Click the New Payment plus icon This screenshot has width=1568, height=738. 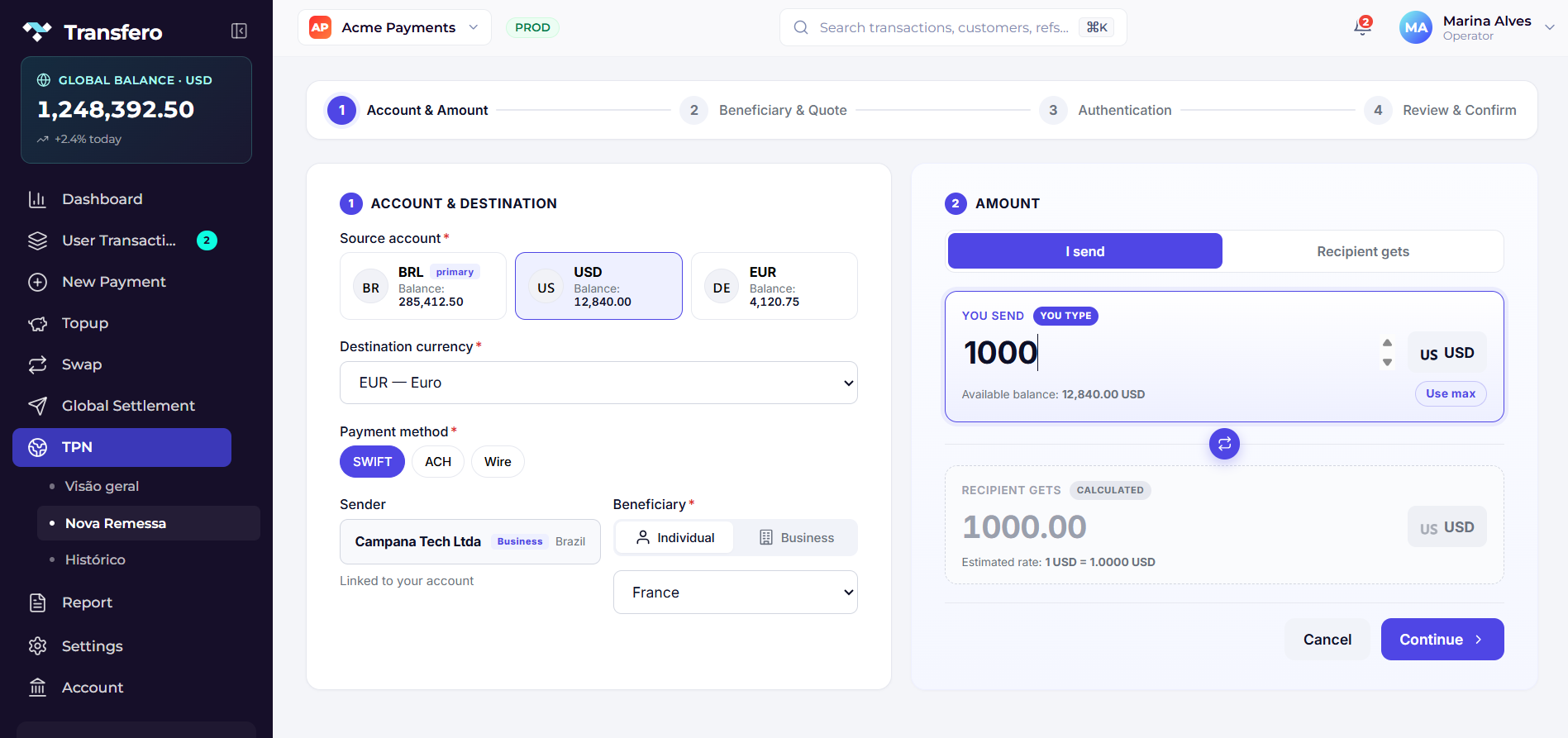coord(37,282)
